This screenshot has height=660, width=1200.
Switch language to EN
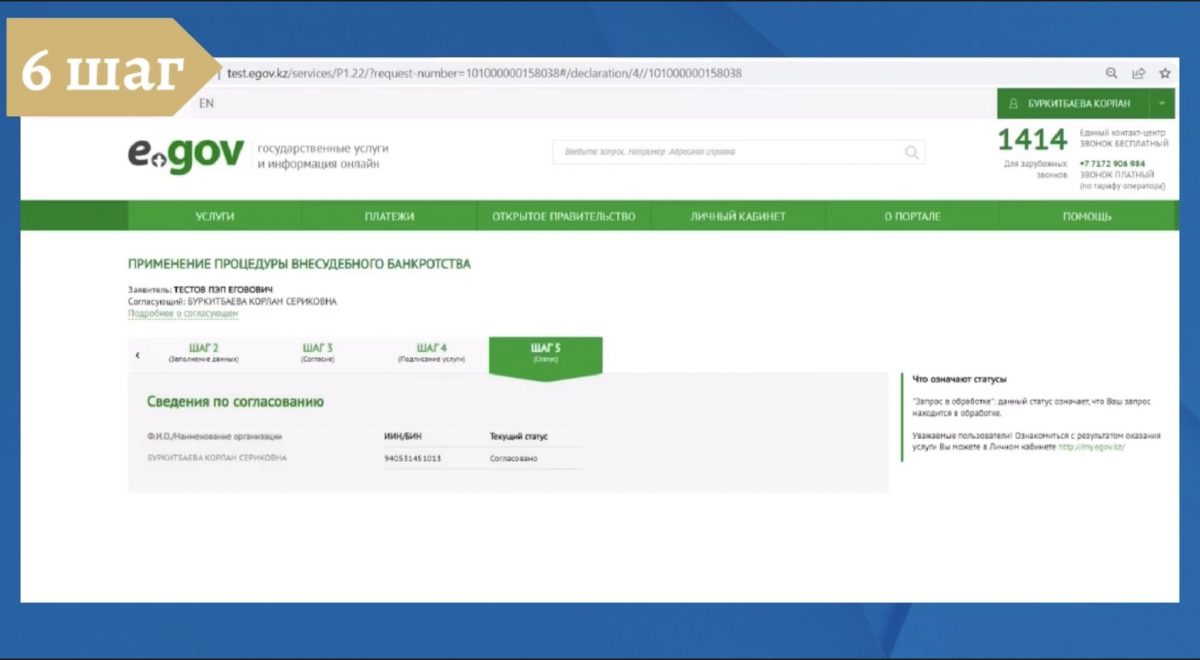pyautogui.click(x=206, y=103)
